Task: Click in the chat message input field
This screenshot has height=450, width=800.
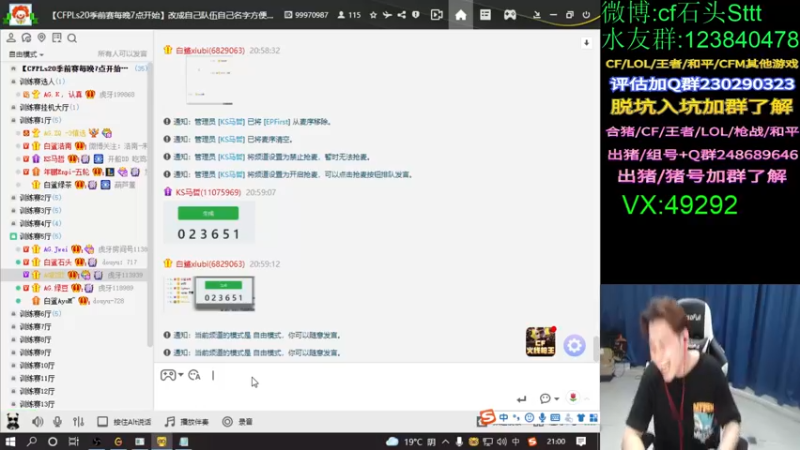Action: (x=377, y=386)
